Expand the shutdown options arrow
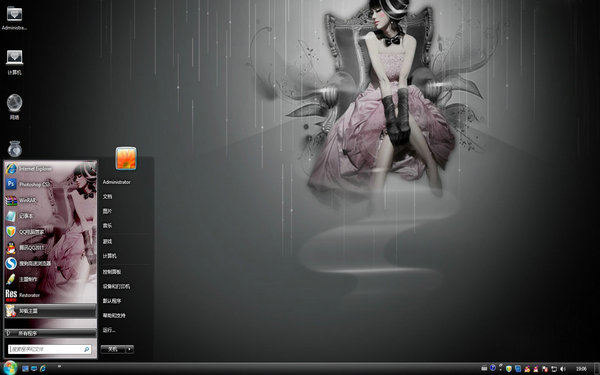This screenshot has width=600, height=375. coord(130,349)
